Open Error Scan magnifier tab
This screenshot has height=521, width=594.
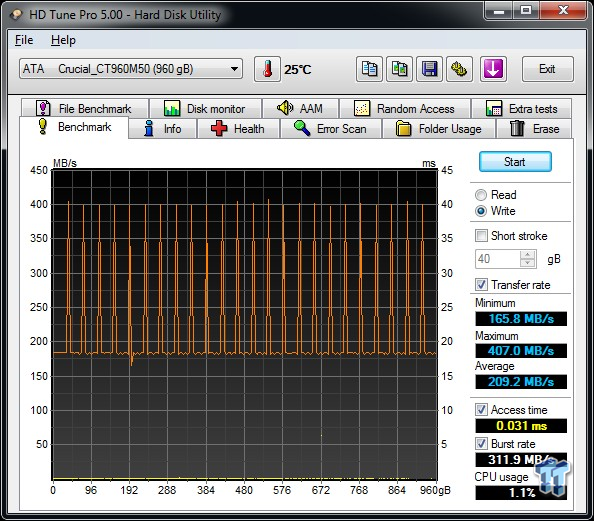tap(331, 128)
